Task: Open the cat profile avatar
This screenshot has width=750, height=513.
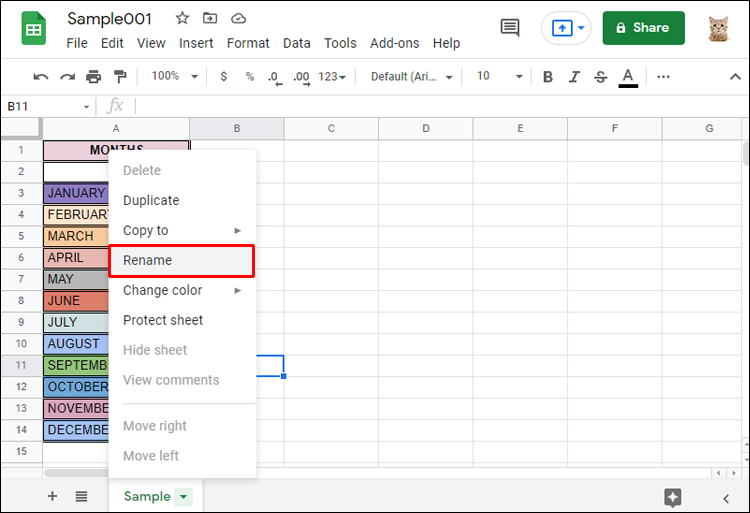Action: click(x=718, y=28)
